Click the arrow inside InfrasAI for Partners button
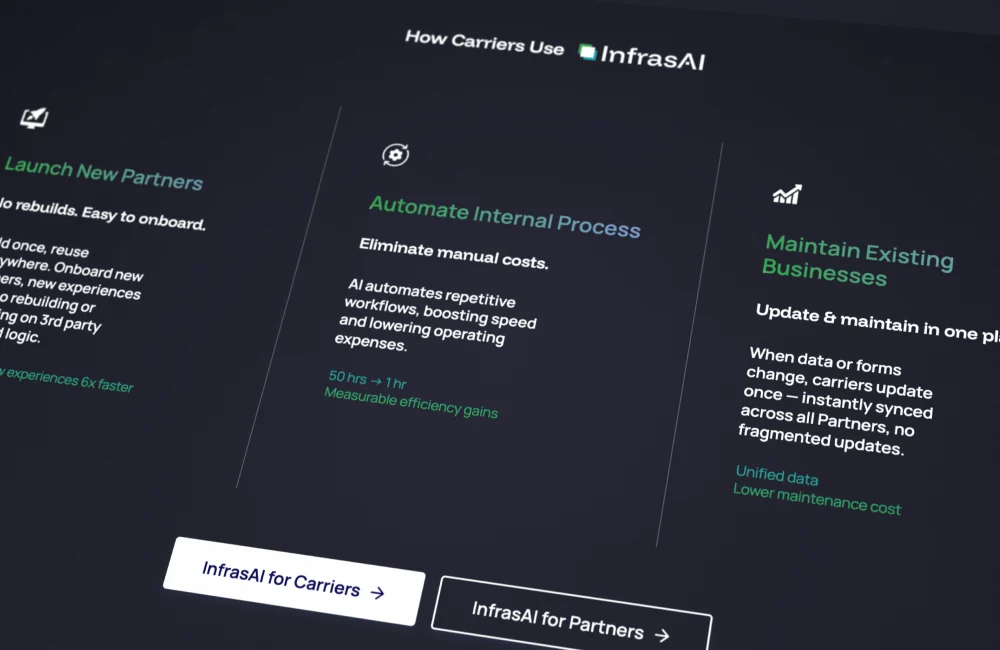 point(661,634)
